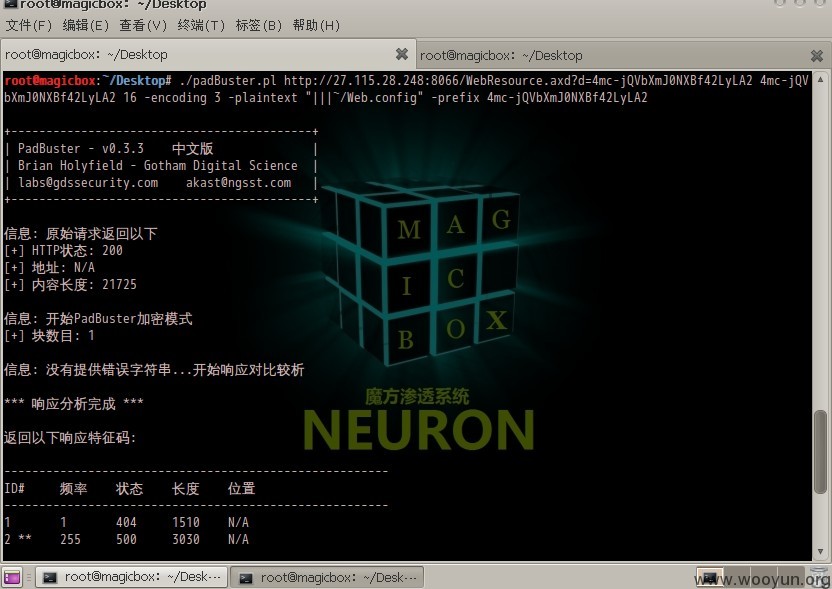
Task: Click the labs@gdssecurity.com text
Action: point(88,183)
